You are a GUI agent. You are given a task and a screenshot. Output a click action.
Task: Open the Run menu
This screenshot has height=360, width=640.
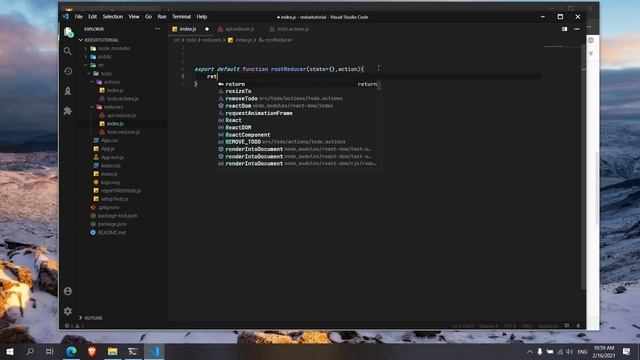162,17
